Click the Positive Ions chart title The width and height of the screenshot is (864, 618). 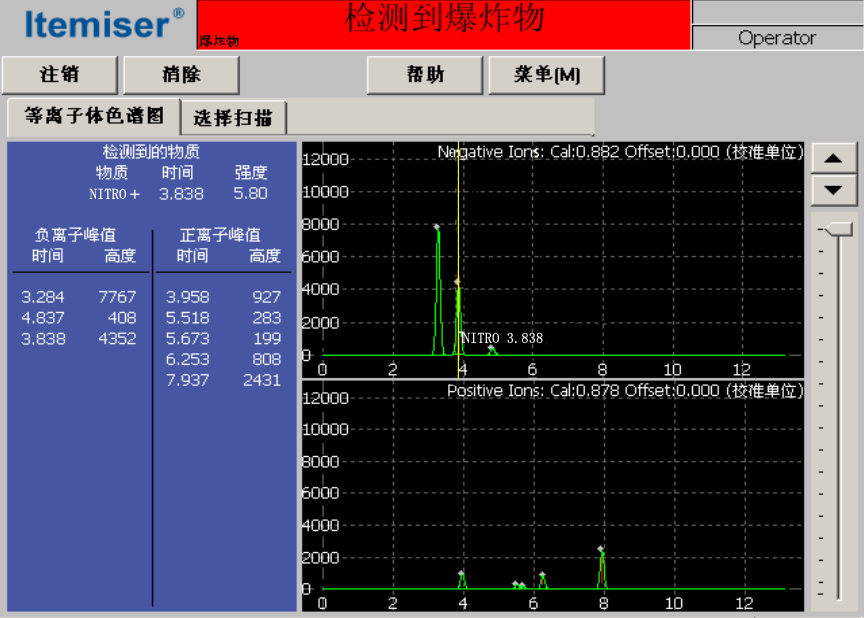(625, 391)
